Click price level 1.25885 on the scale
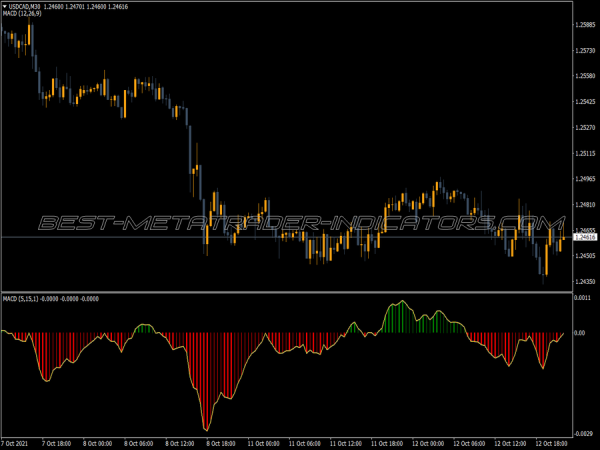Image resolution: width=600 pixels, height=450 pixels. 585,25
